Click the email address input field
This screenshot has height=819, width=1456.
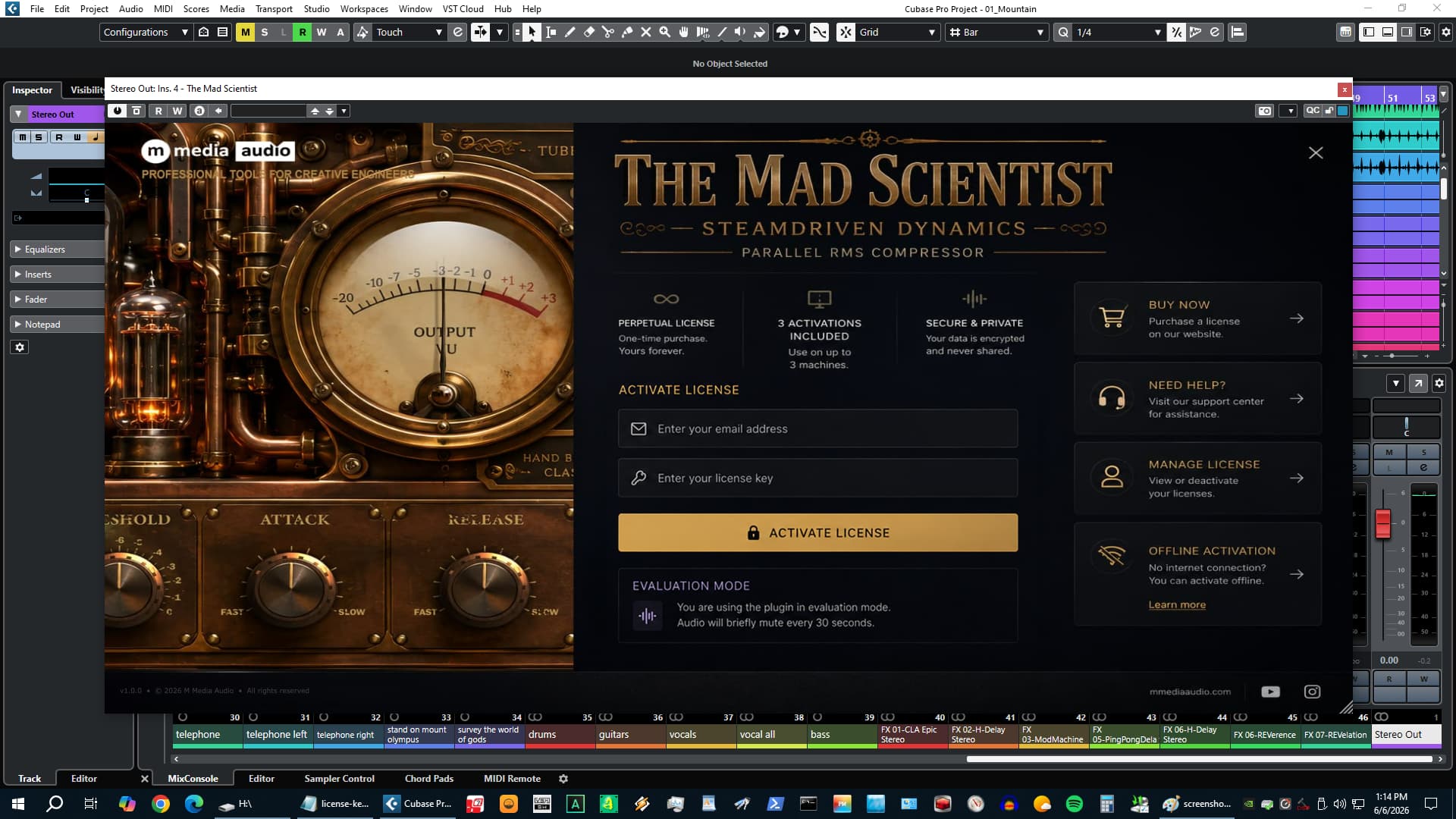817,428
